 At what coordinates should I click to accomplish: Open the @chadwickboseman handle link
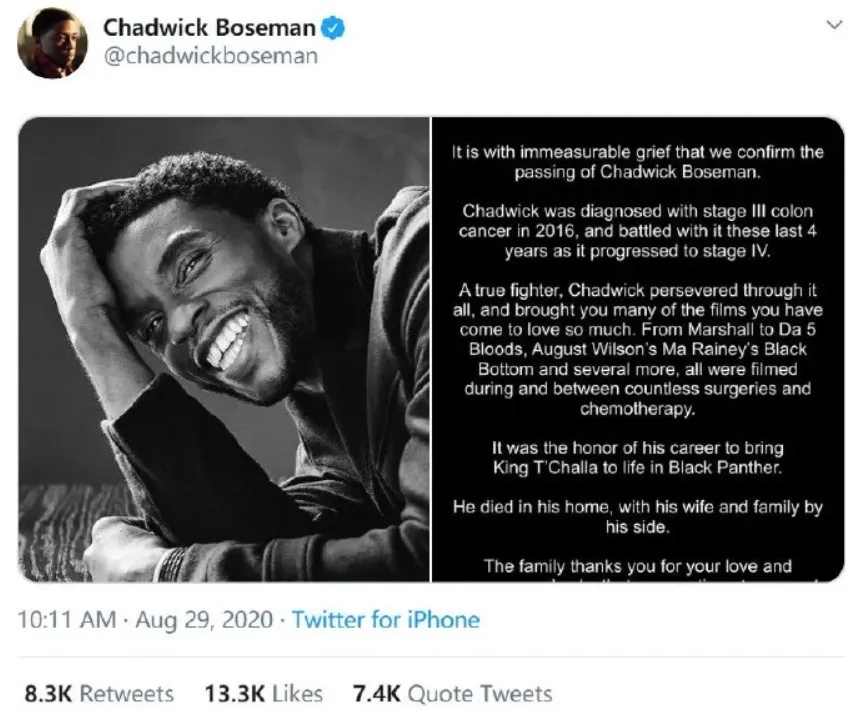click(210, 56)
